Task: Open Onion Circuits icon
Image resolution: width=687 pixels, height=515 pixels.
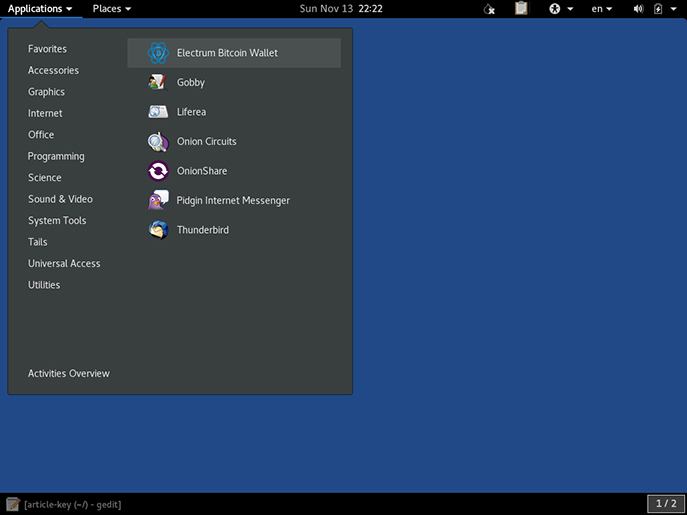Action: [x=158, y=142]
